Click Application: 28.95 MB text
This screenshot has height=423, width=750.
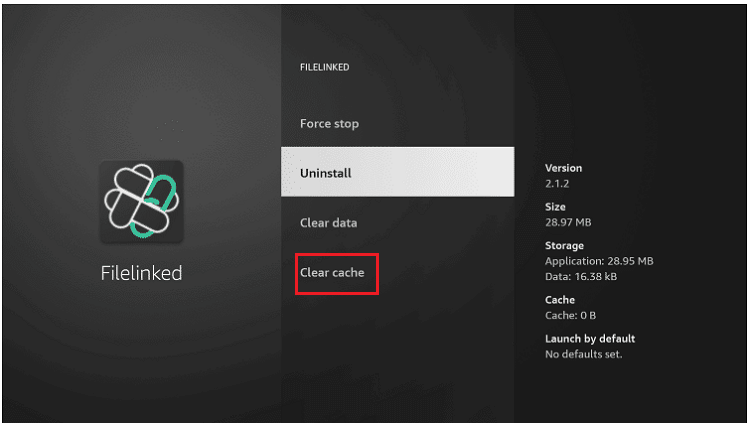click(x=599, y=261)
